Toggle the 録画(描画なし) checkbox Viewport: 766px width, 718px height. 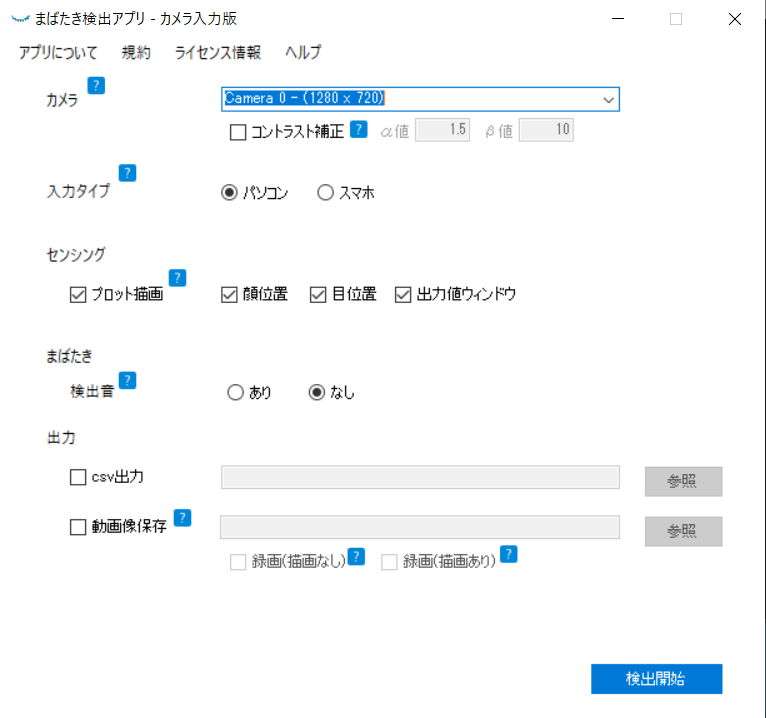pyautogui.click(x=238, y=562)
